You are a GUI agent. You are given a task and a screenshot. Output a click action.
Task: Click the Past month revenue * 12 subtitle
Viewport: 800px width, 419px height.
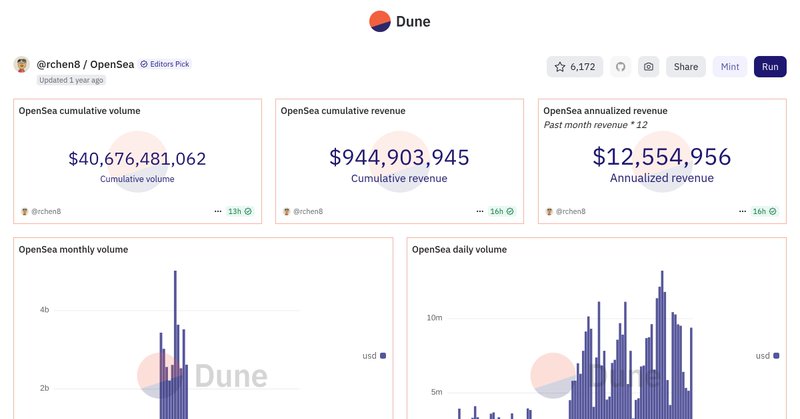tap(595, 125)
